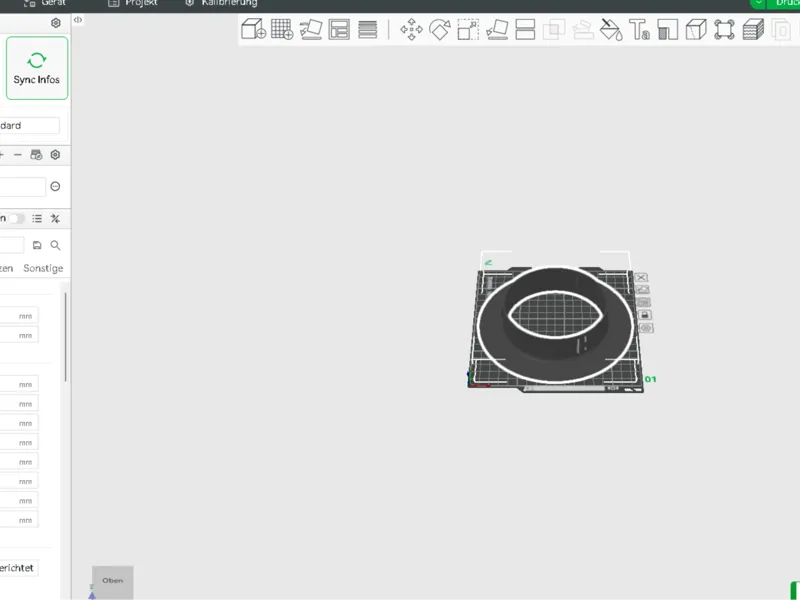
Task: Click the Add cube primitive icon
Action: (x=254, y=29)
